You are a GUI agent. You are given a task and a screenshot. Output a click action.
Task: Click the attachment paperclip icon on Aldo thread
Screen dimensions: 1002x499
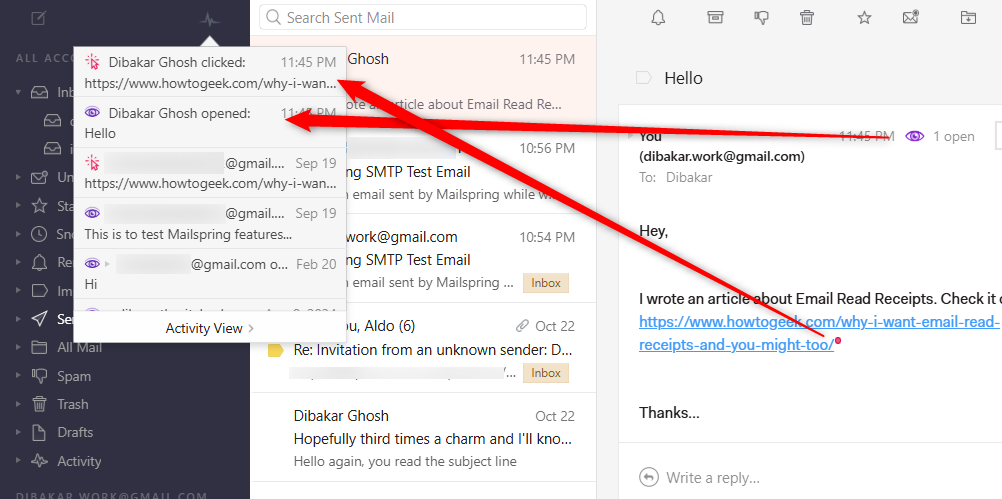click(522, 326)
